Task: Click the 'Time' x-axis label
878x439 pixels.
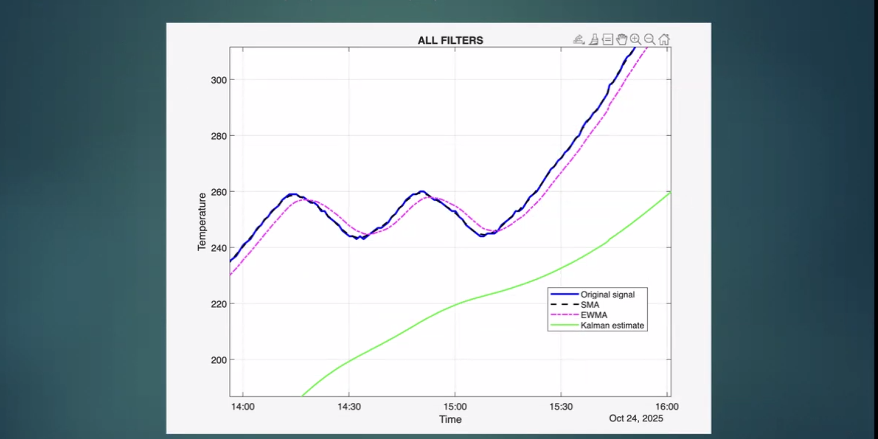Action: pyautogui.click(x=450, y=419)
